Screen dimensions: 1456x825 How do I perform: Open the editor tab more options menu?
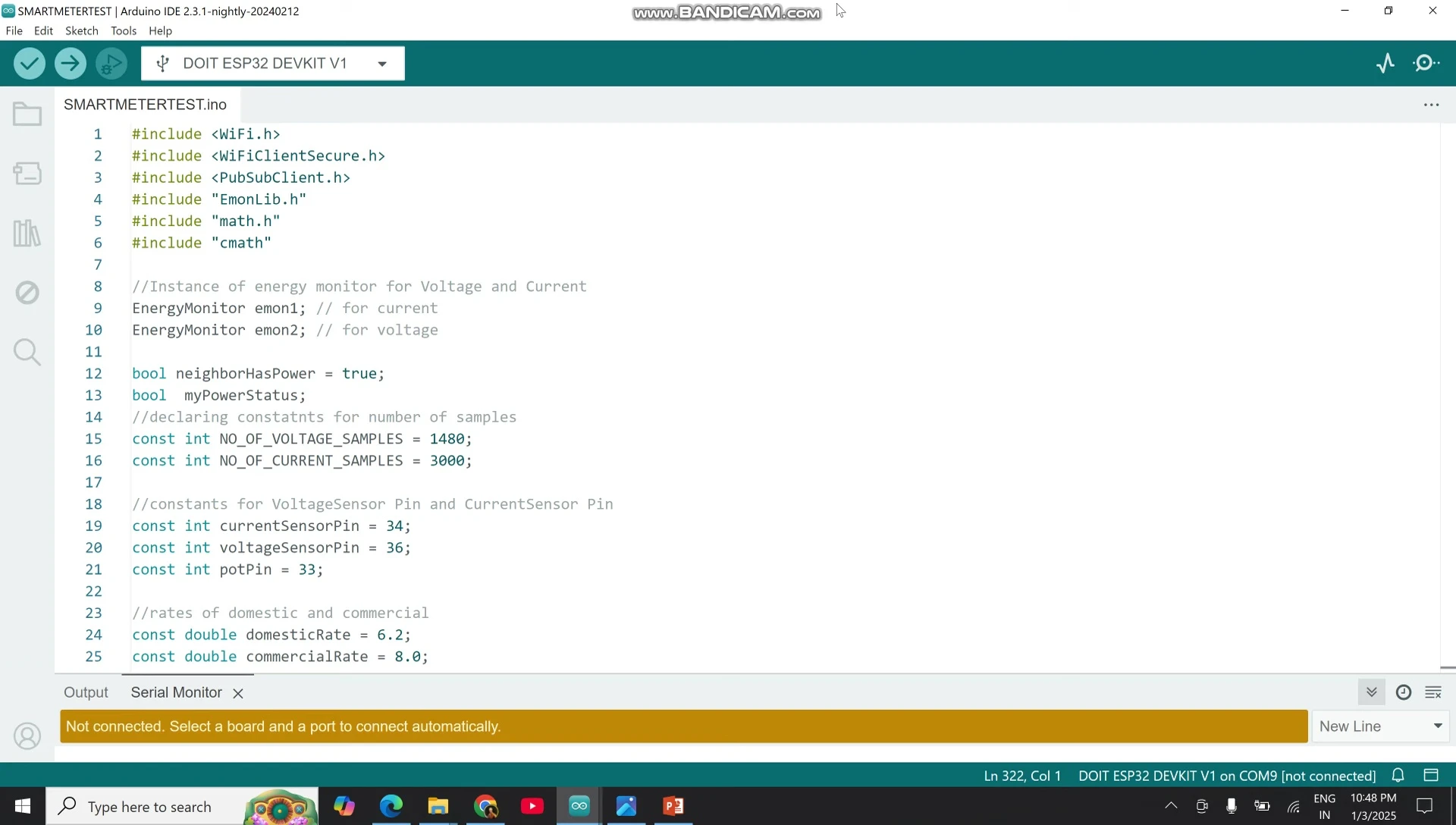(1431, 105)
